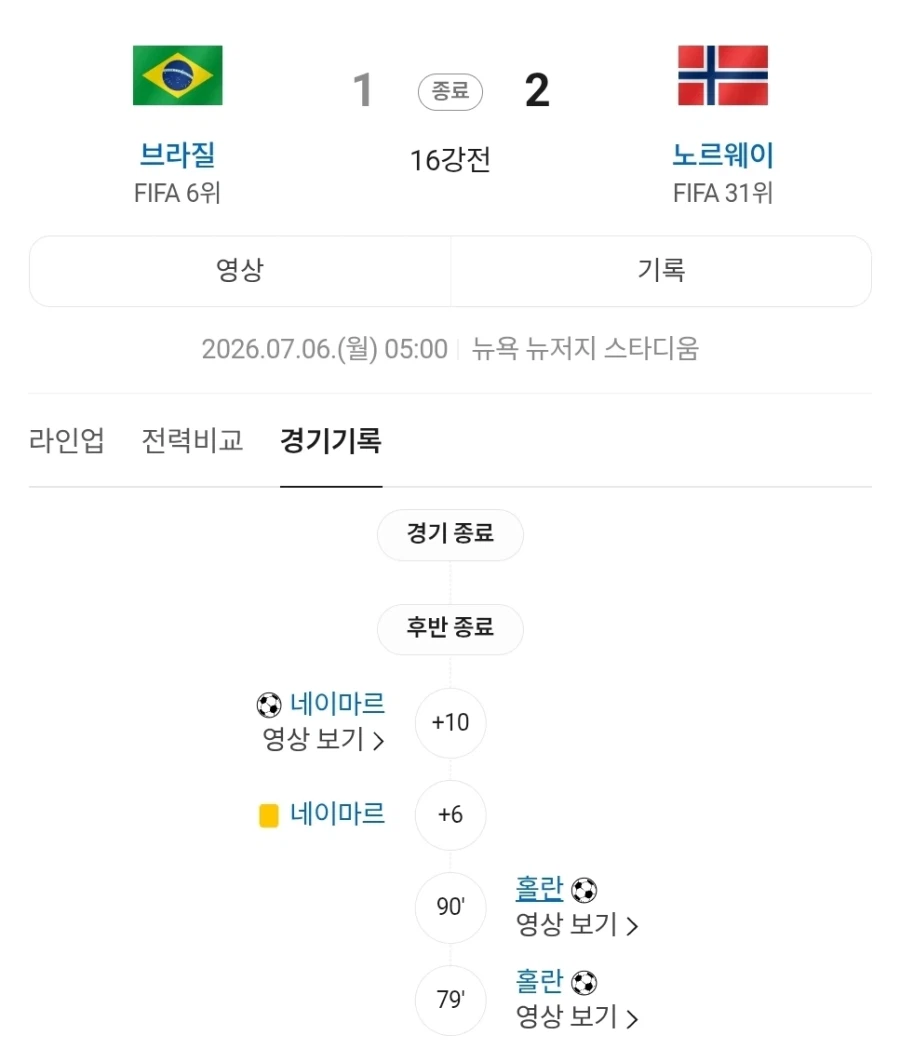Click the 영상 button
This screenshot has height=1062, width=900.
point(240,271)
